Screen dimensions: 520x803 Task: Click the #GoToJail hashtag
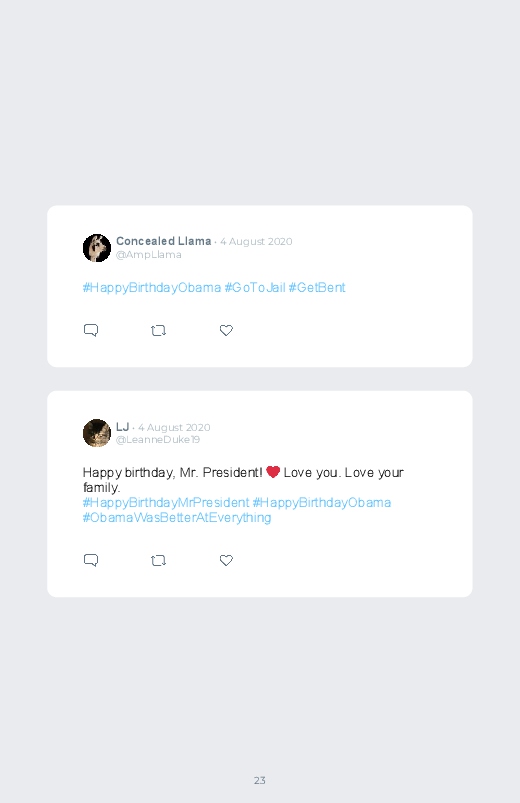click(255, 288)
